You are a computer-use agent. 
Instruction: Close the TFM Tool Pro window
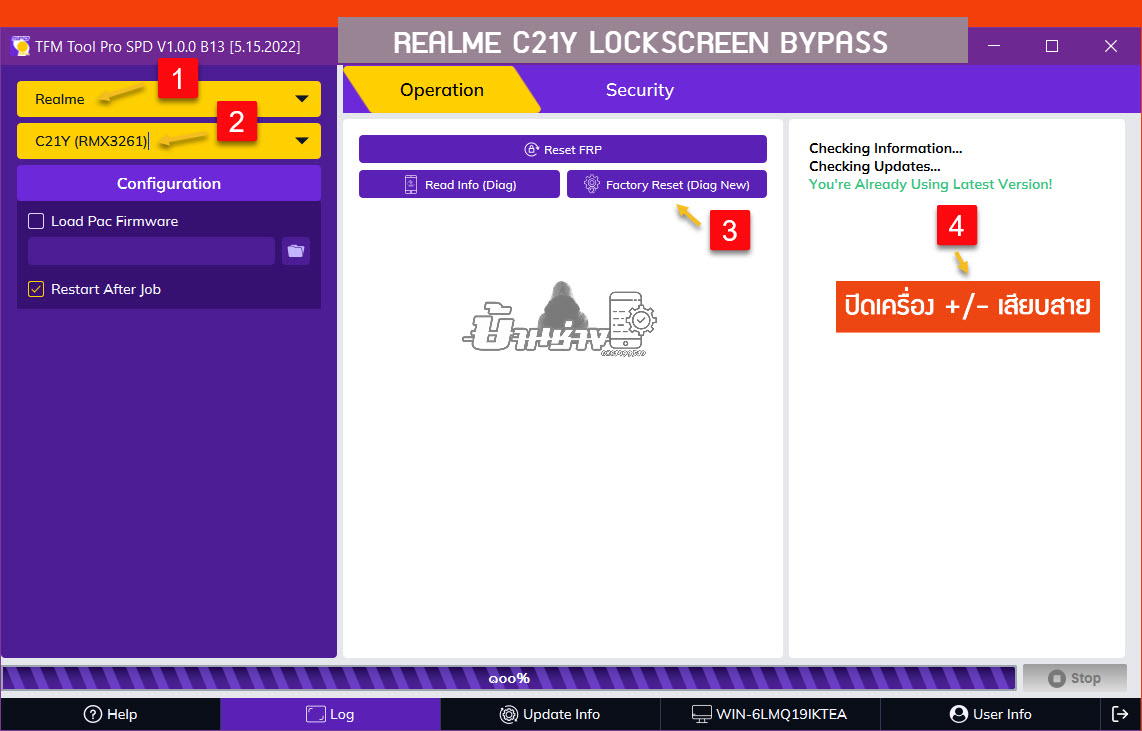[1111, 46]
